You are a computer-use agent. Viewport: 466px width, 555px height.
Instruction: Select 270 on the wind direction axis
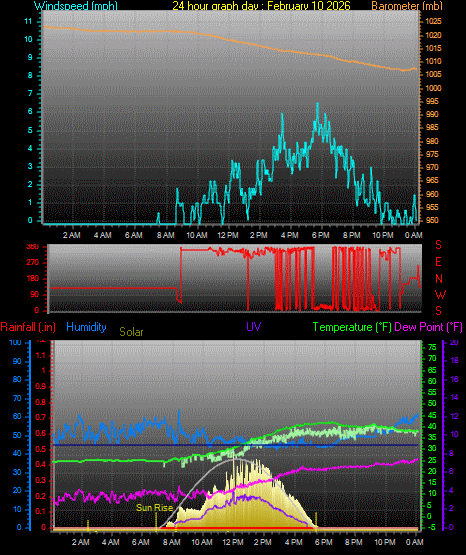point(33,263)
